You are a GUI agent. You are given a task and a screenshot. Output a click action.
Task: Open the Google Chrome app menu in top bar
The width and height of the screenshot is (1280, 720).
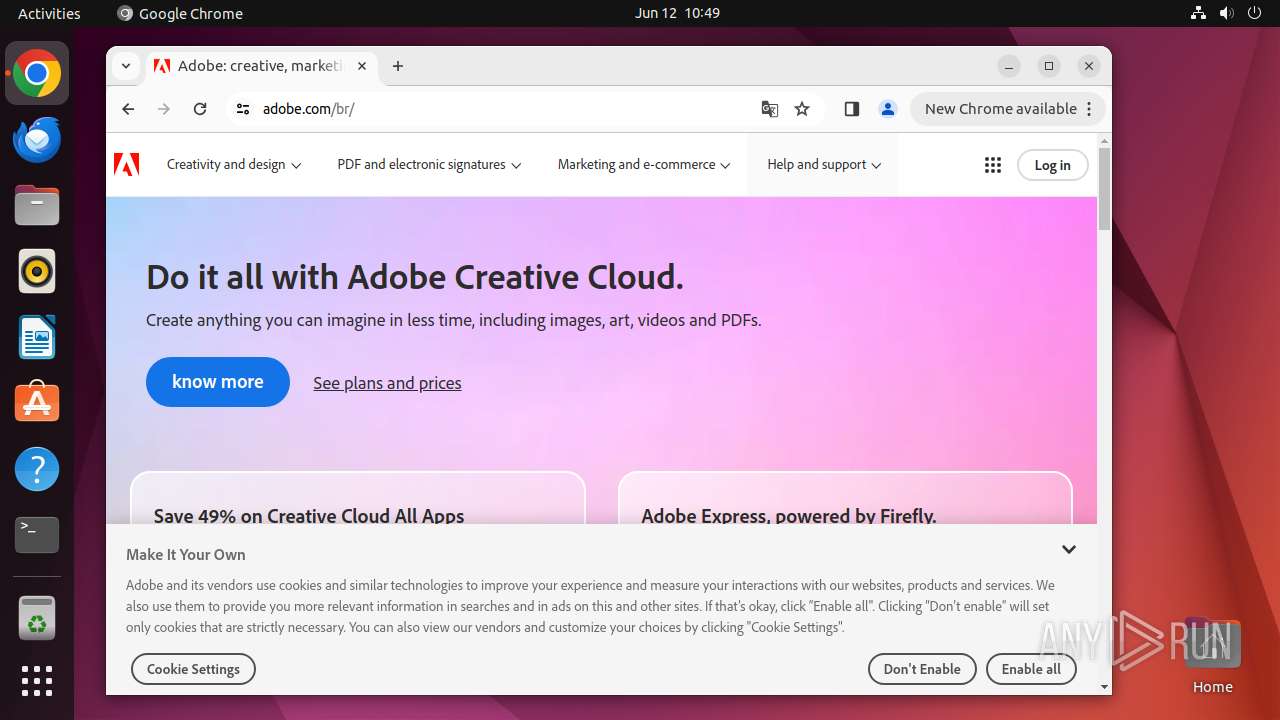[x=180, y=13]
